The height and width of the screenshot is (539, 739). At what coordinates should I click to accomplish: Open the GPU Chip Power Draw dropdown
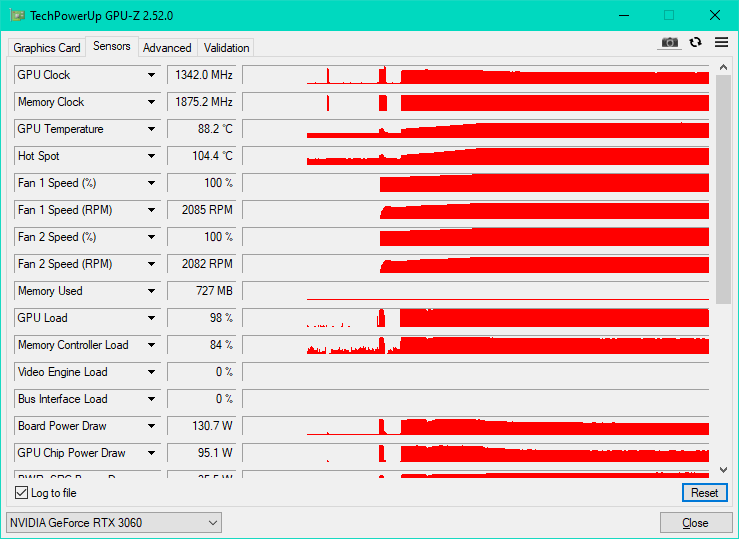coord(151,453)
